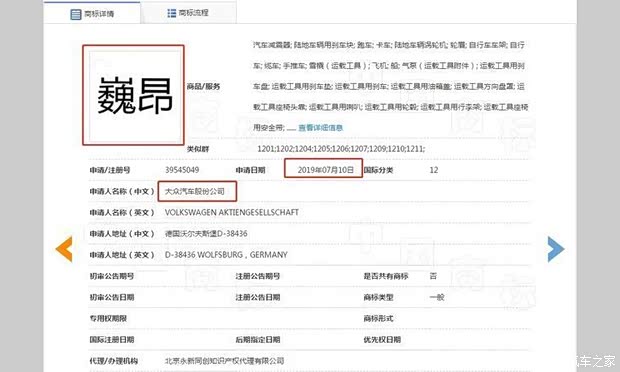Click the 申请人地址（英文） label
620x372 pixels.
(x=122, y=255)
